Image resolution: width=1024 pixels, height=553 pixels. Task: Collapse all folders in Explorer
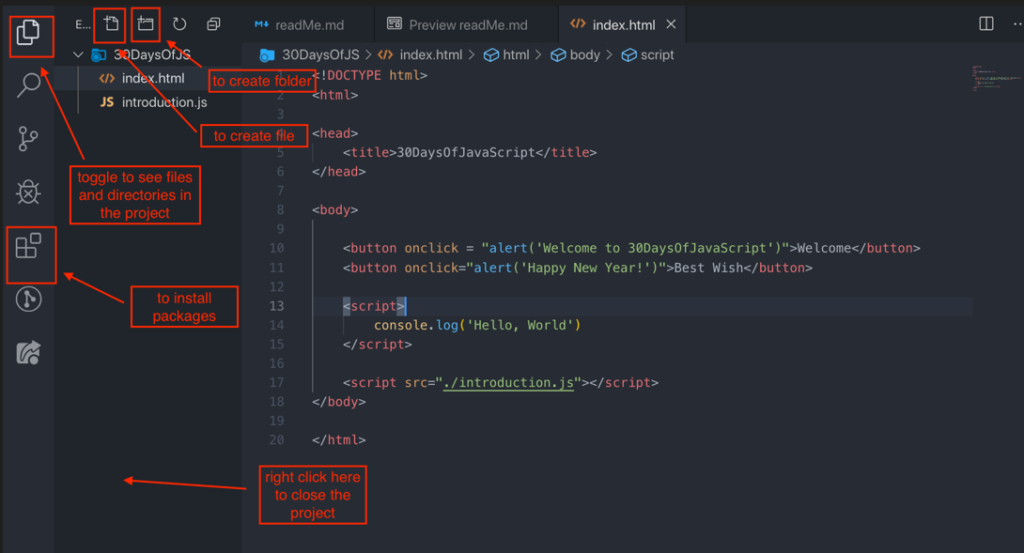[214, 24]
